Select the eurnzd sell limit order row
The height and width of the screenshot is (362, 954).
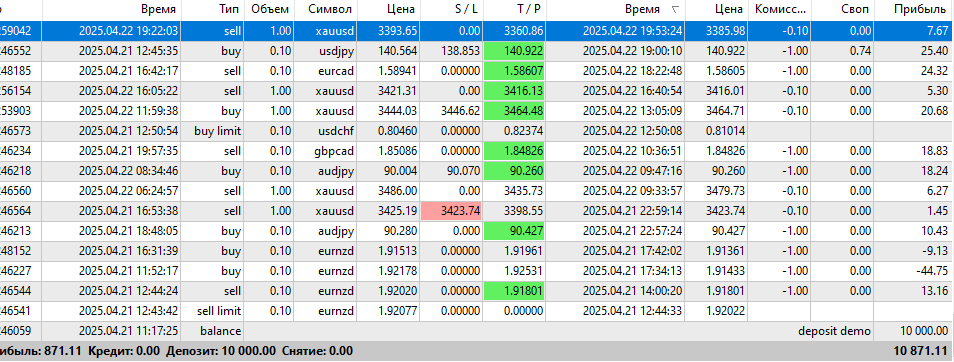(477, 312)
